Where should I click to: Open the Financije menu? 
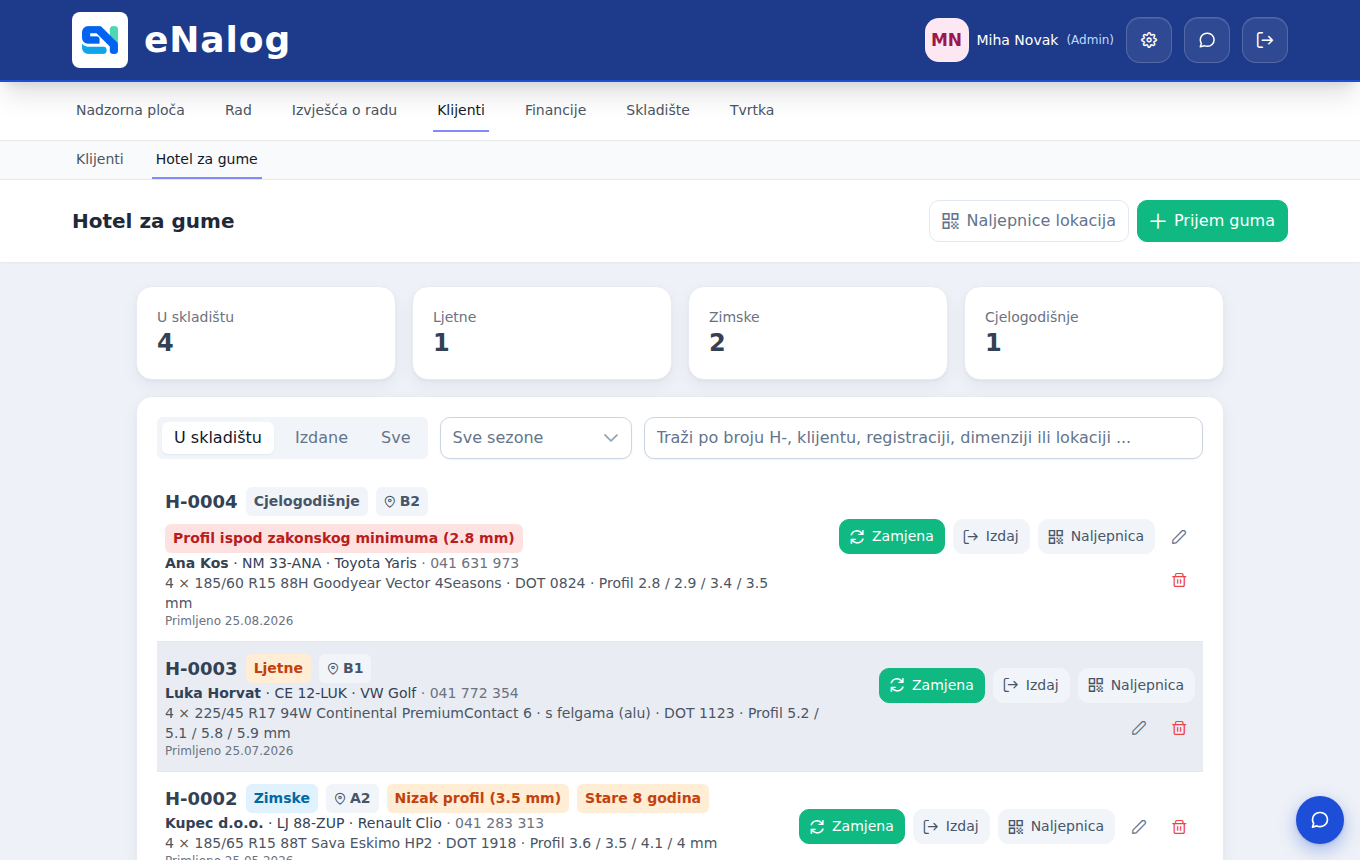[x=556, y=110]
